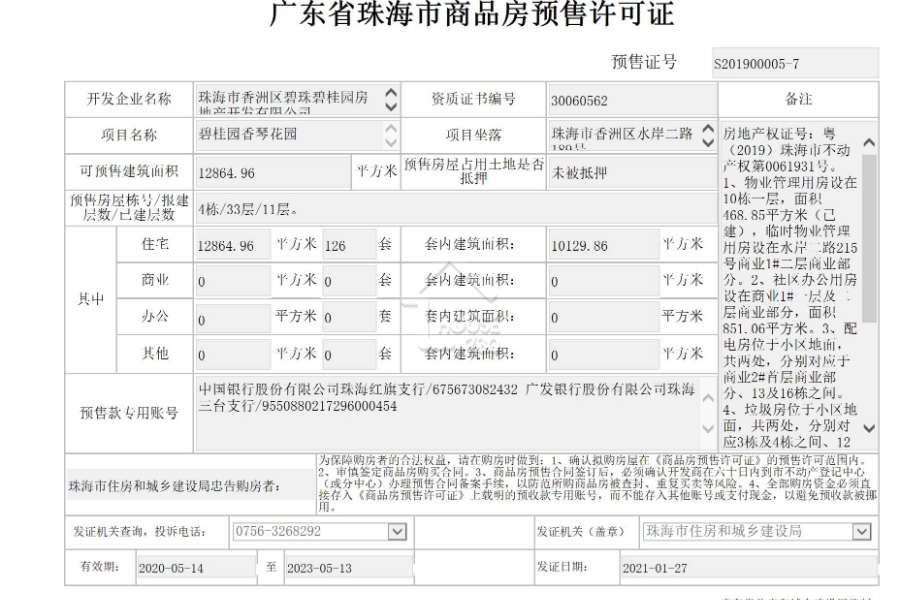This screenshot has height=600, width=900.
Task: Click remarks panel scrollbar thumb
Action: click(869, 238)
